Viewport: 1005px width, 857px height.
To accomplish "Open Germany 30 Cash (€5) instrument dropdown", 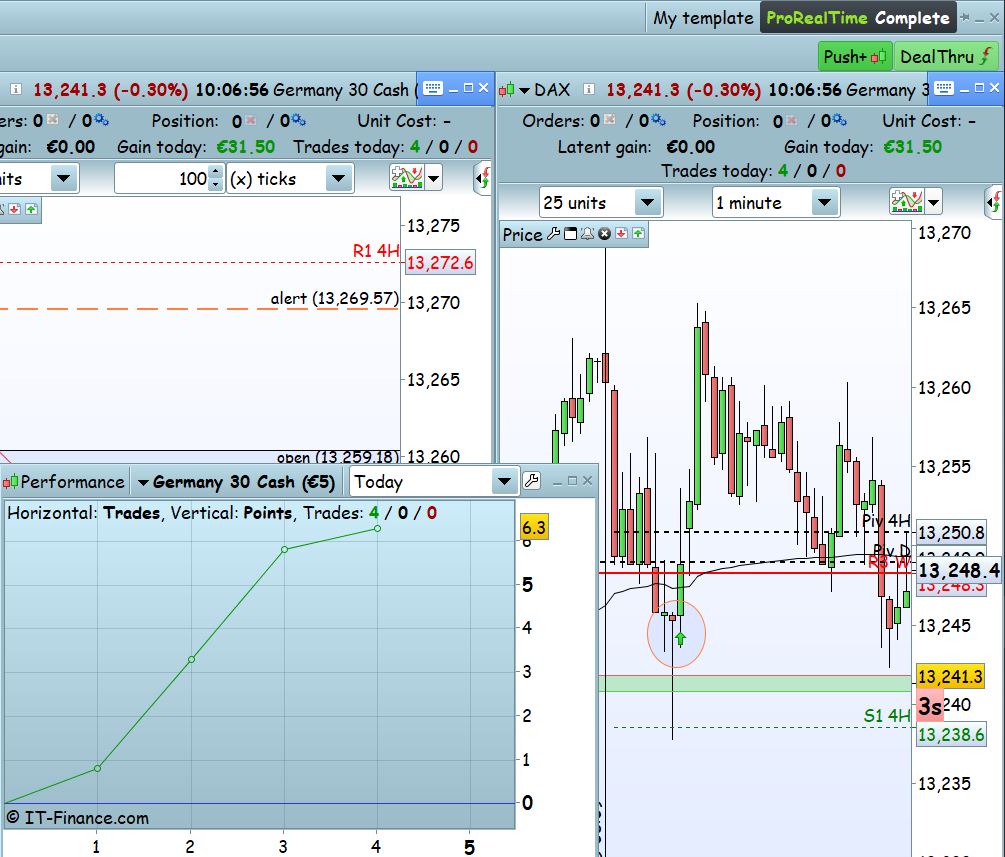I will (237, 482).
